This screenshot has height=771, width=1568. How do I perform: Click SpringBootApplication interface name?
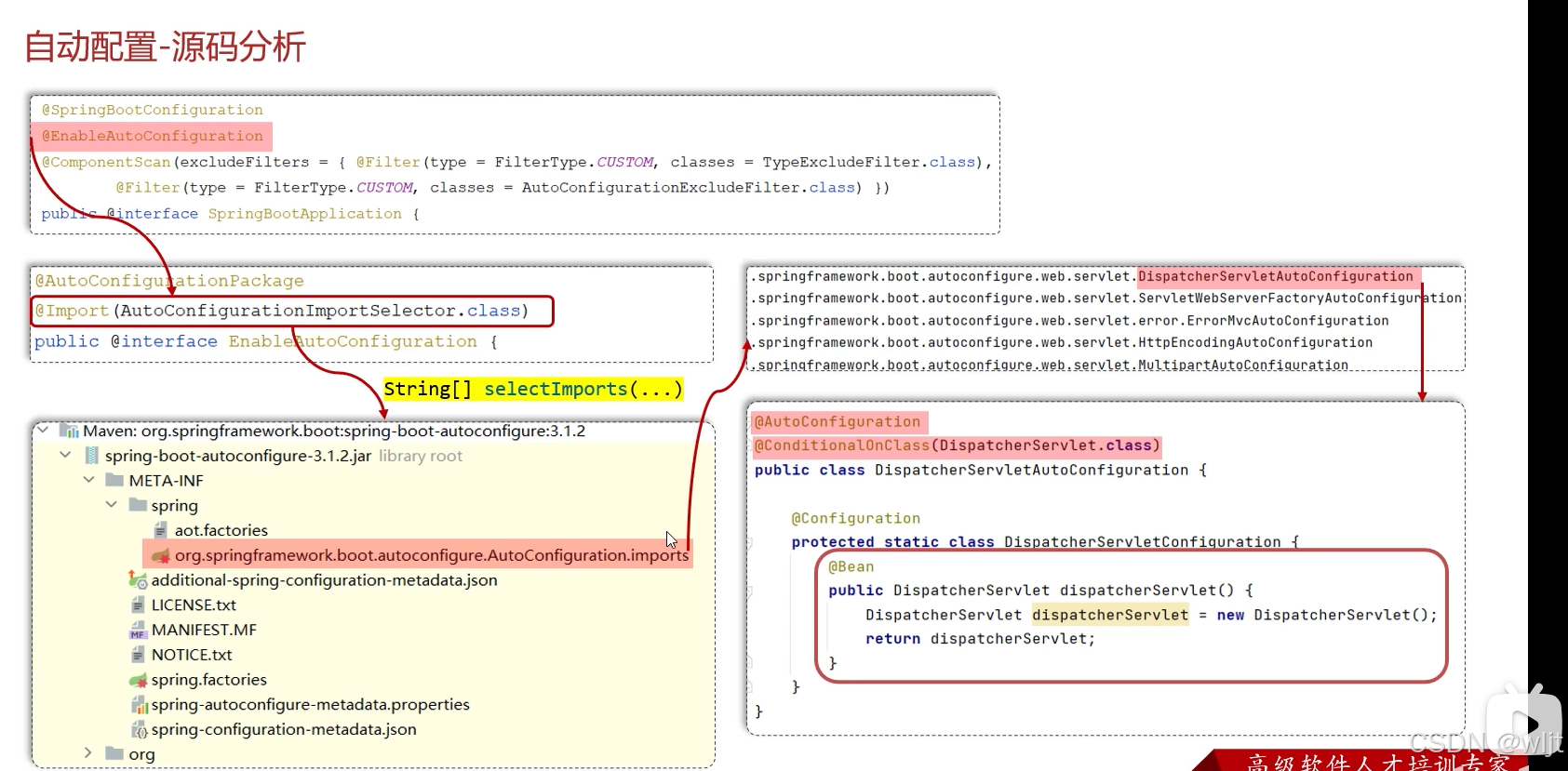coord(304,214)
